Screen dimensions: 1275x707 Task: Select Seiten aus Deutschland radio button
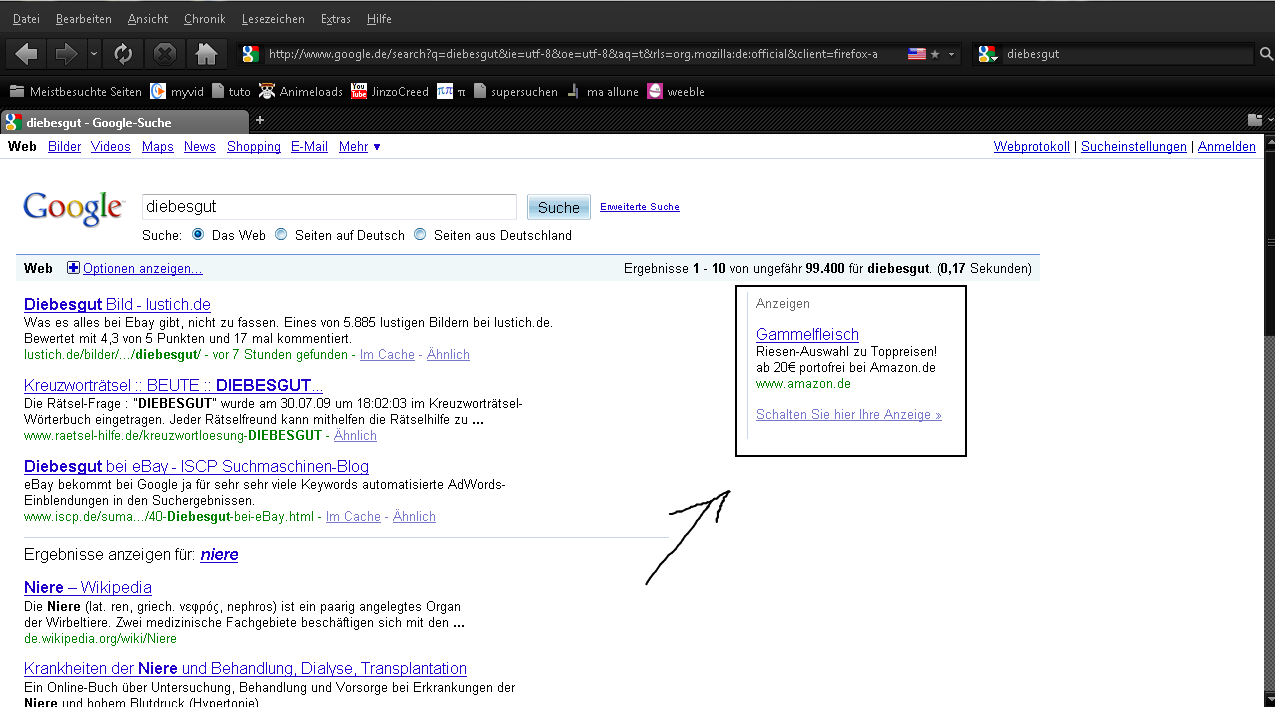point(420,234)
